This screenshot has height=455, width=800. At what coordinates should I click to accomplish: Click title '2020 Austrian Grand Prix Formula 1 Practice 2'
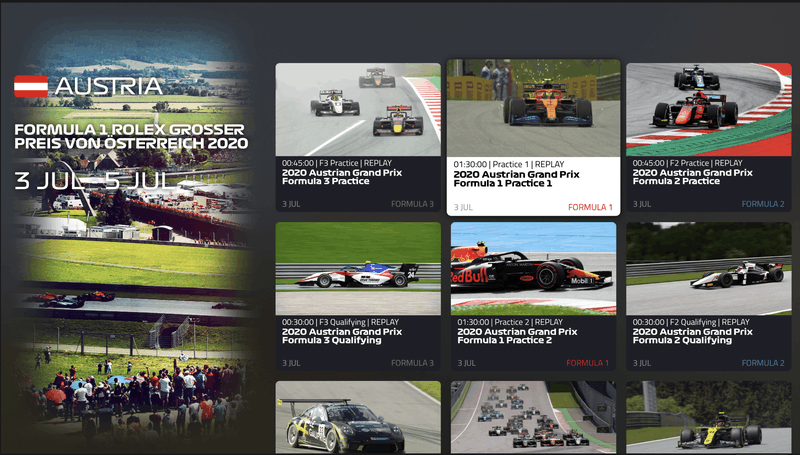[x=517, y=336]
